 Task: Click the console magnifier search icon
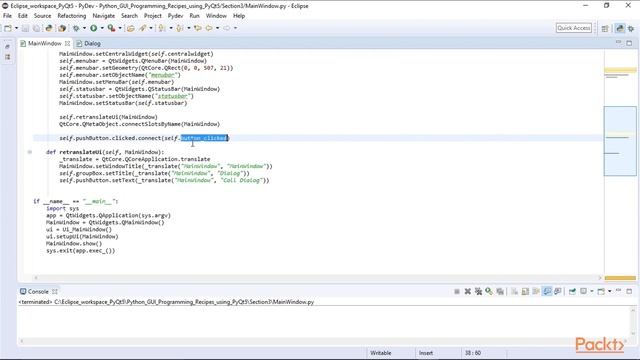[x=489, y=291]
